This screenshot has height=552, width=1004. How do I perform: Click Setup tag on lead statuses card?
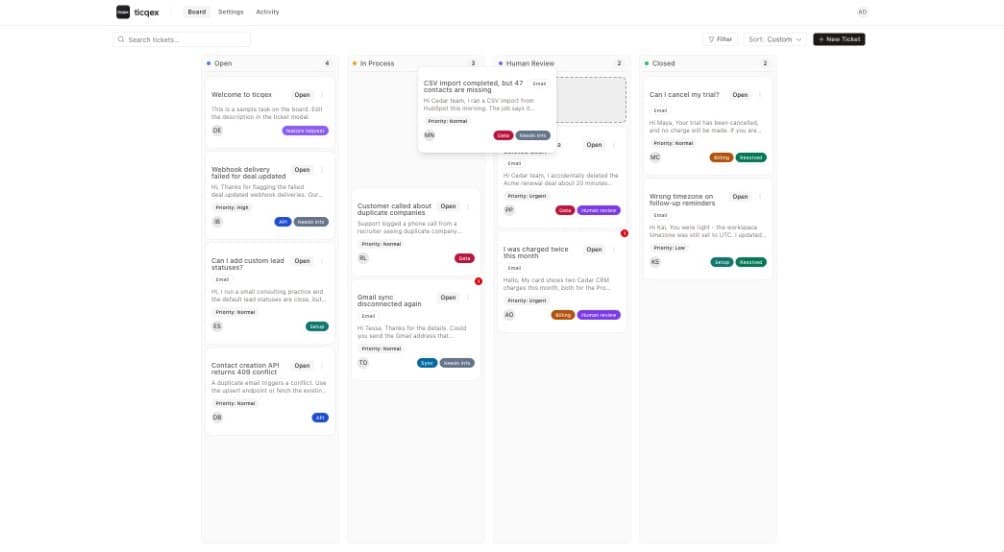click(x=317, y=327)
